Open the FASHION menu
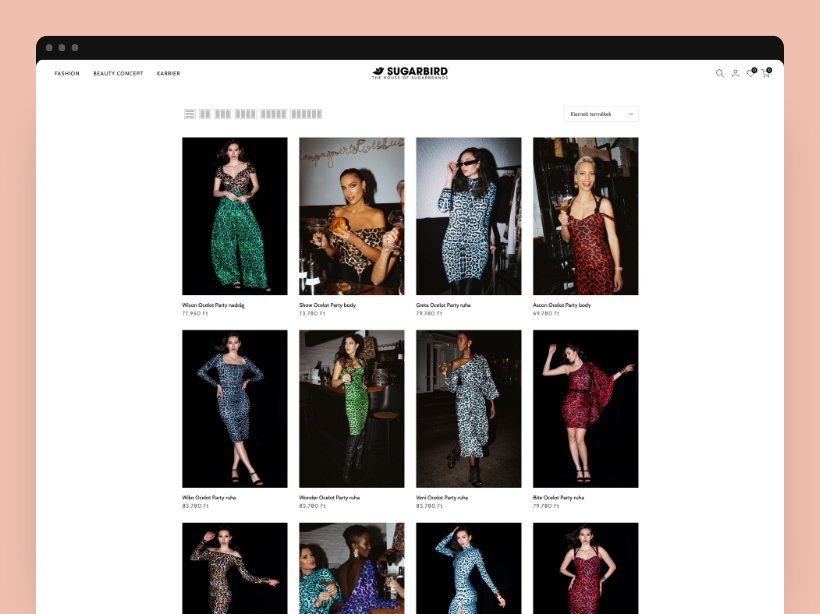 67,73
